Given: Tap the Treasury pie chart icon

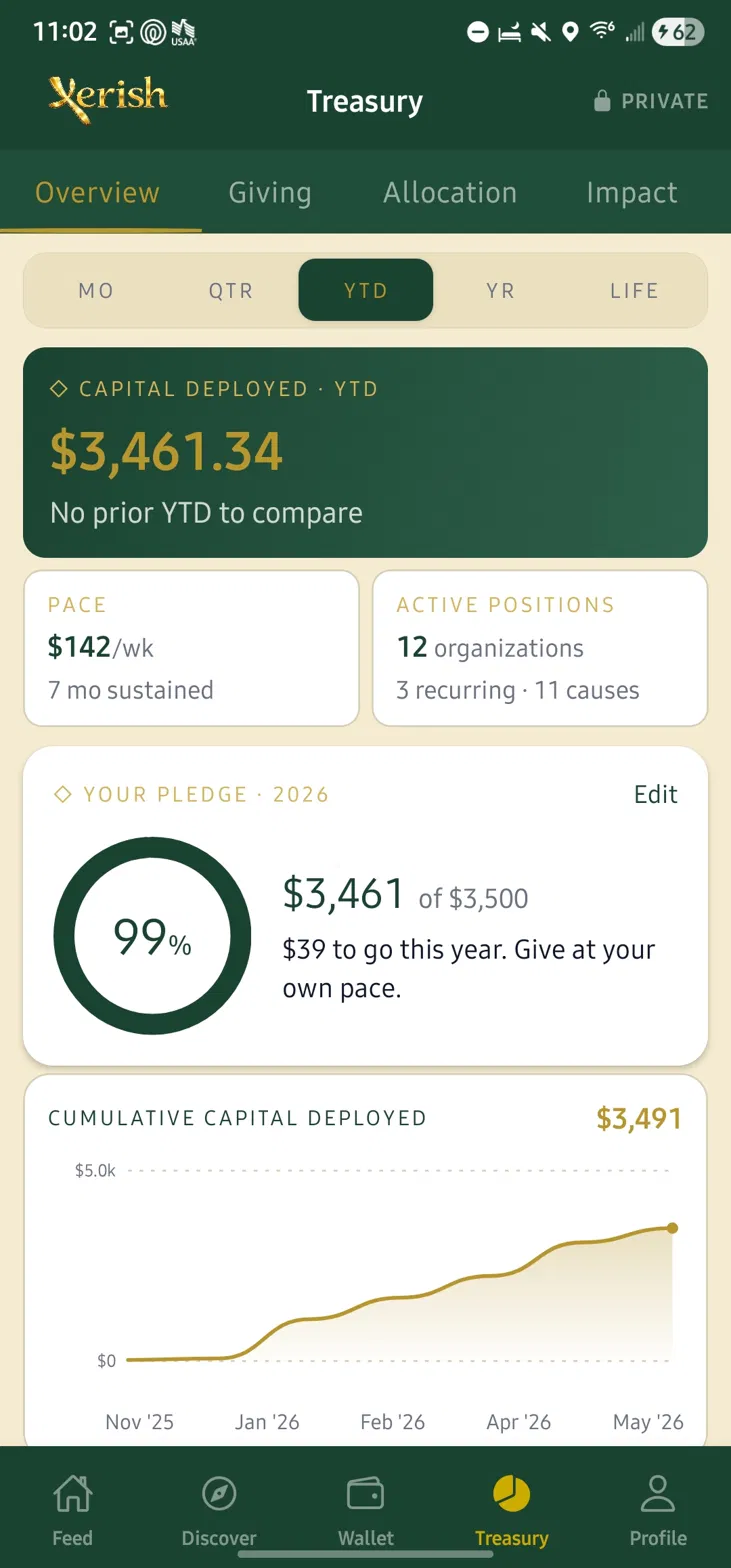Looking at the screenshot, I should (511, 1494).
